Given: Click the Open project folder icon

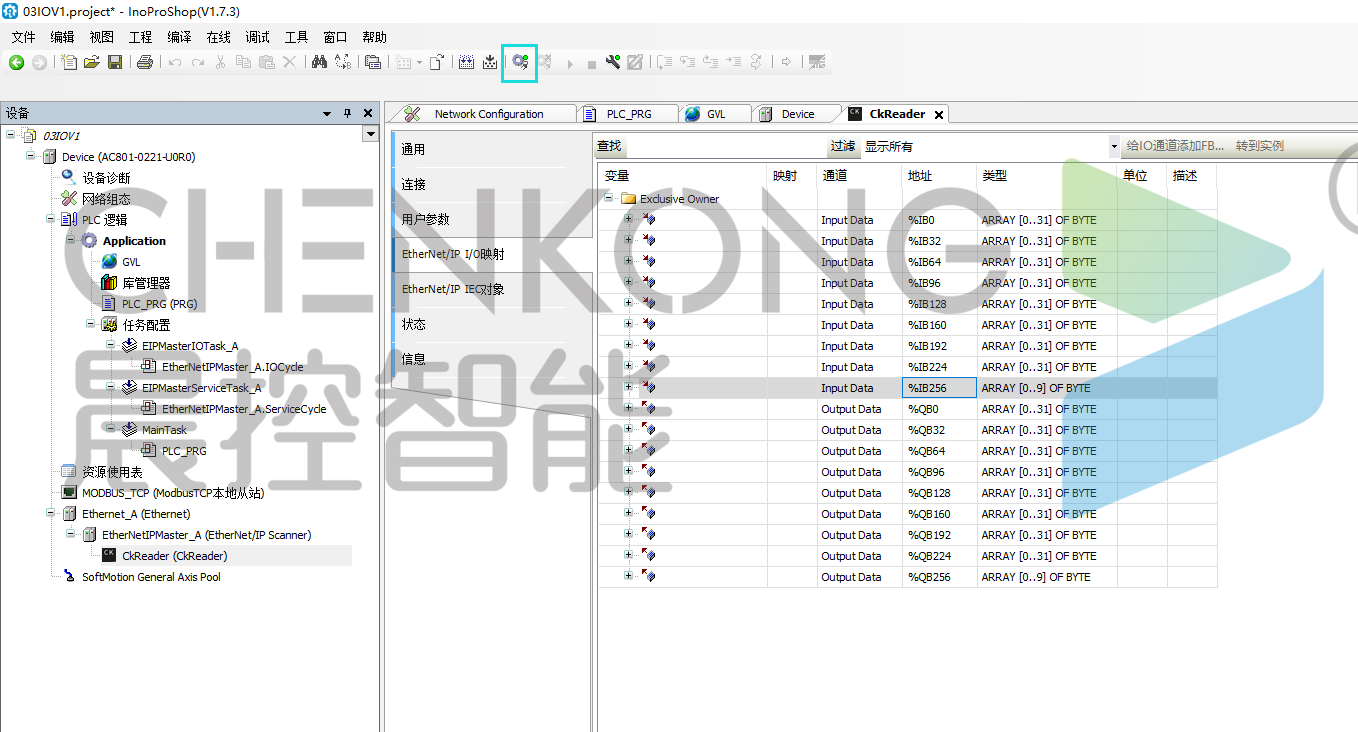Looking at the screenshot, I should coord(92,62).
